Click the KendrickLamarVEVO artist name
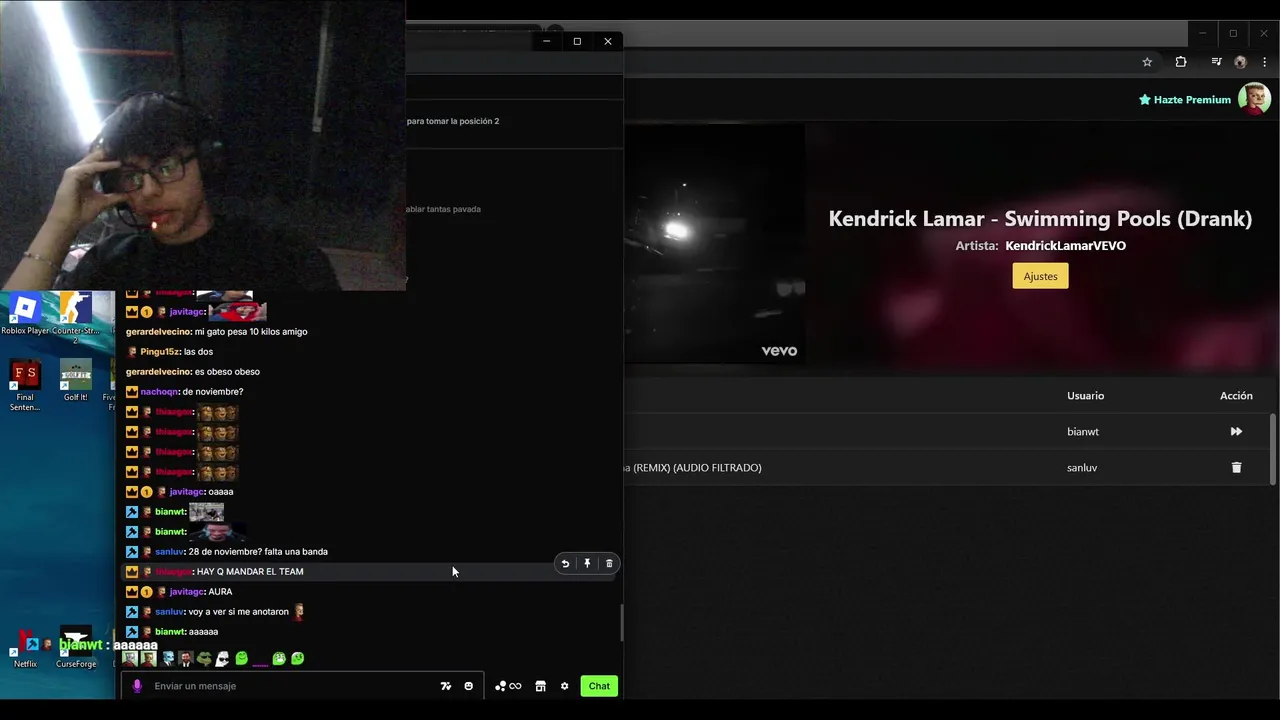The width and height of the screenshot is (1280, 720). [1065, 246]
